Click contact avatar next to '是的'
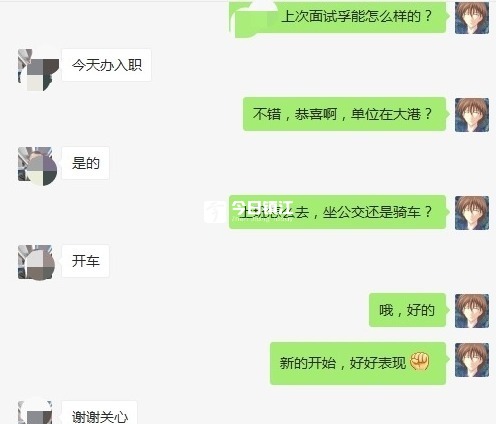The height and width of the screenshot is (424, 496). pyautogui.click(x=37, y=166)
